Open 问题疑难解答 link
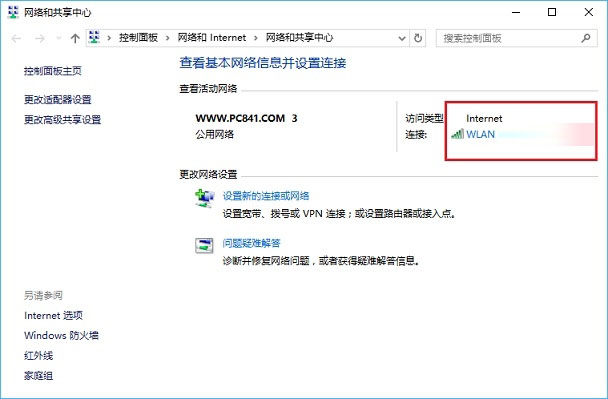 pyautogui.click(x=251, y=243)
